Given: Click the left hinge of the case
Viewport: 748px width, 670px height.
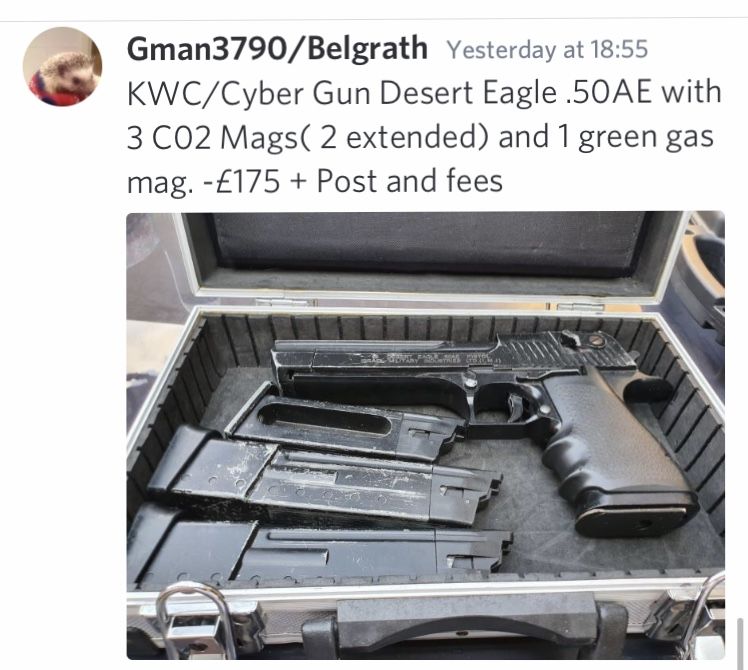Looking at the screenshot, I should [285, 303].
